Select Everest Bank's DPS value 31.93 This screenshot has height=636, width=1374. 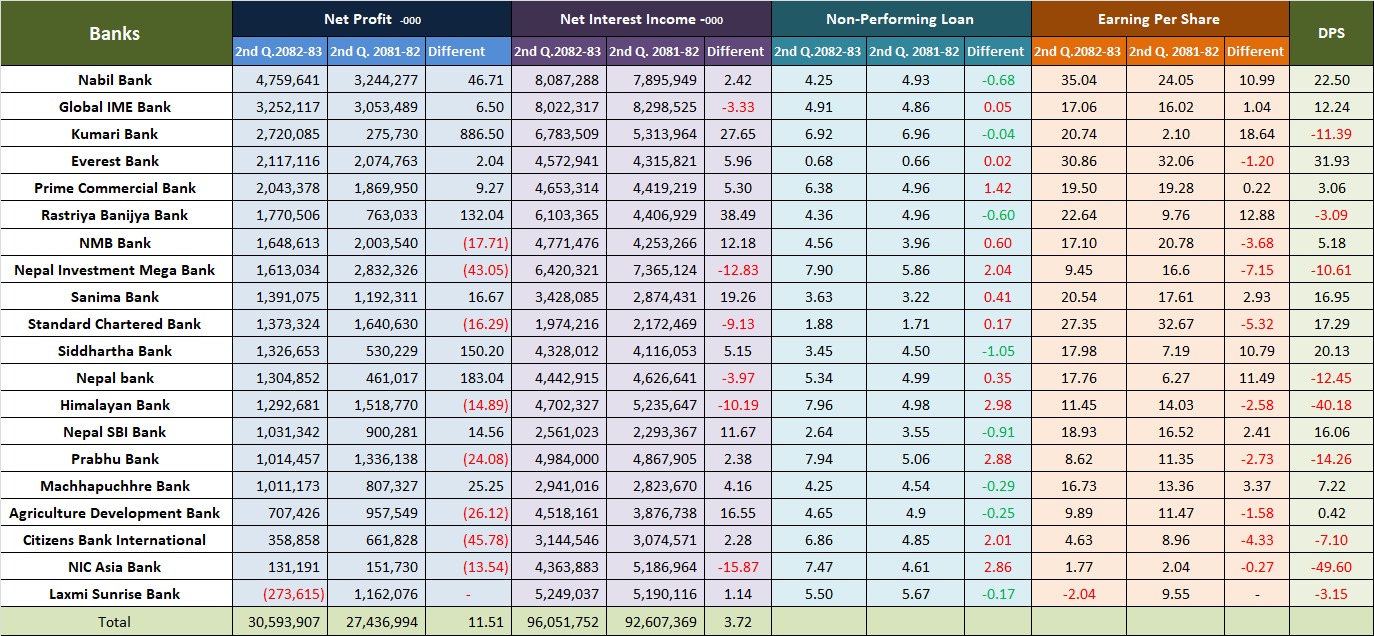pos(1331,161)
